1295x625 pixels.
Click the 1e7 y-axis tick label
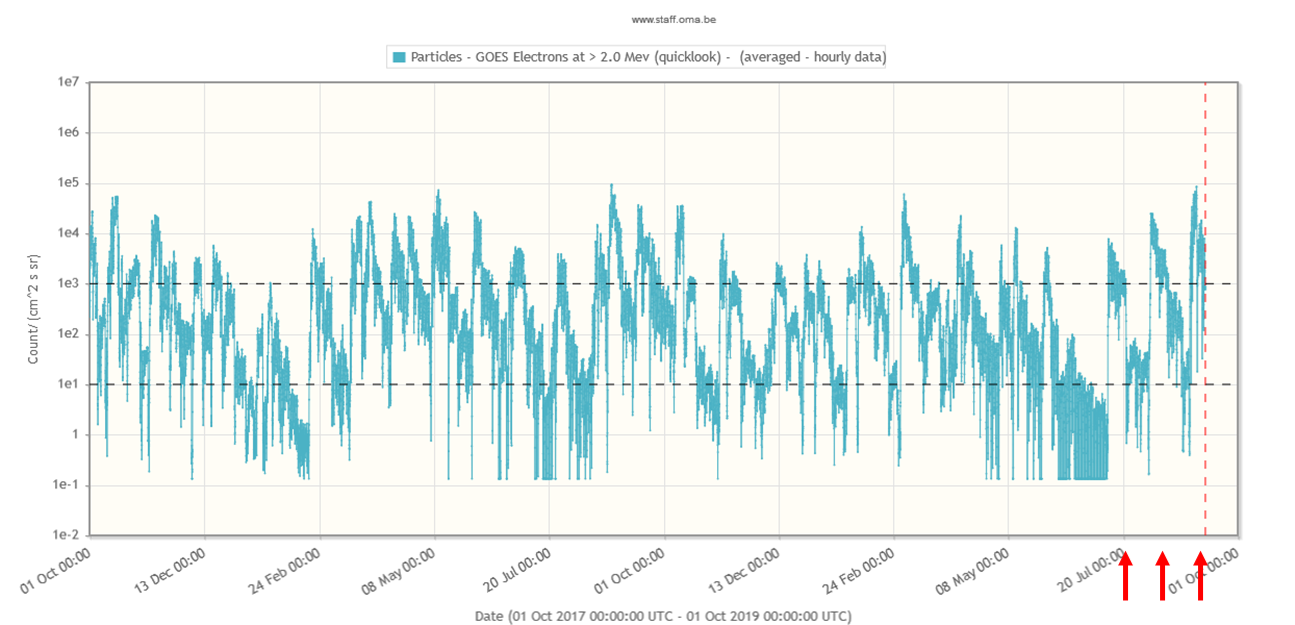pos(66,82)
